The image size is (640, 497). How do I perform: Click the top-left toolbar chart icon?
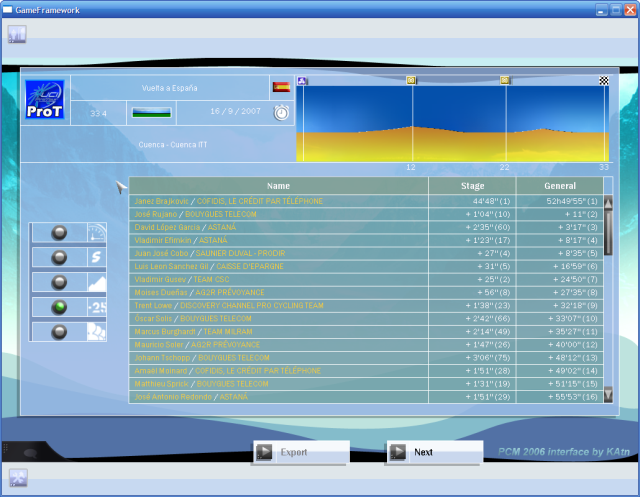pyautogui.click(x=17, y=34)
